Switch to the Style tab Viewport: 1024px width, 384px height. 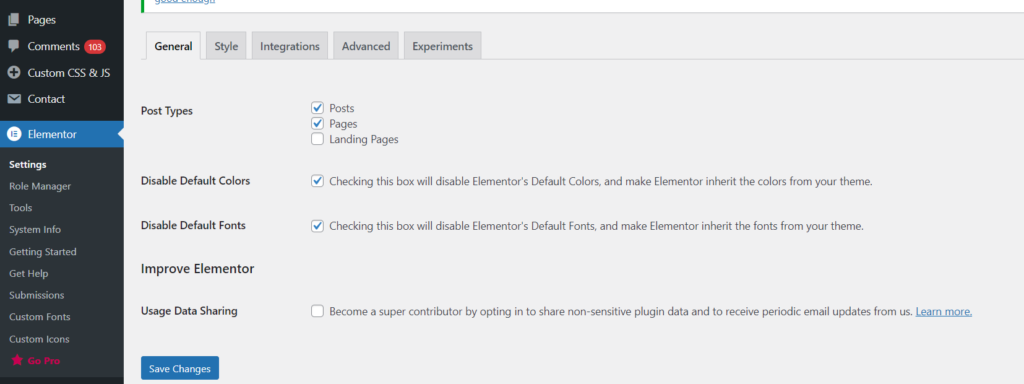pyautogui.click(x=227, y=46)
